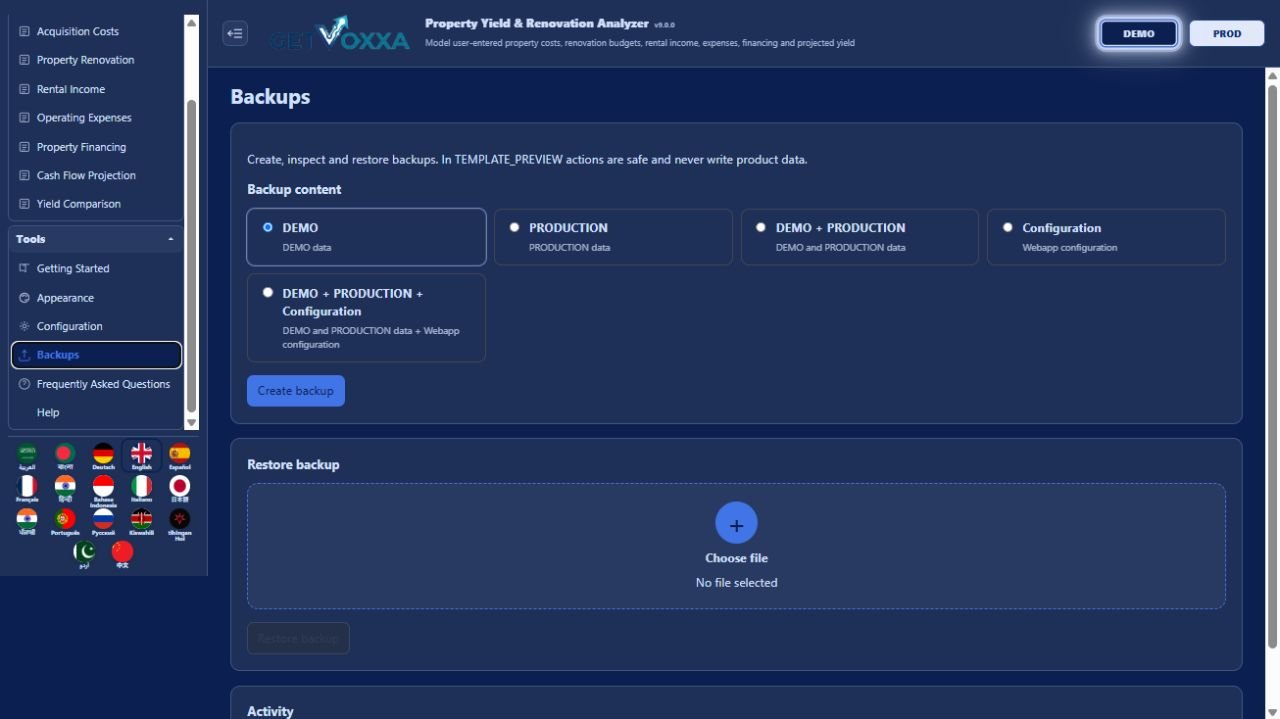This screenshot has width=1280, height=719.
Task: Click sidebar scrollbar up arrow
Action: (x=192, y=22)
